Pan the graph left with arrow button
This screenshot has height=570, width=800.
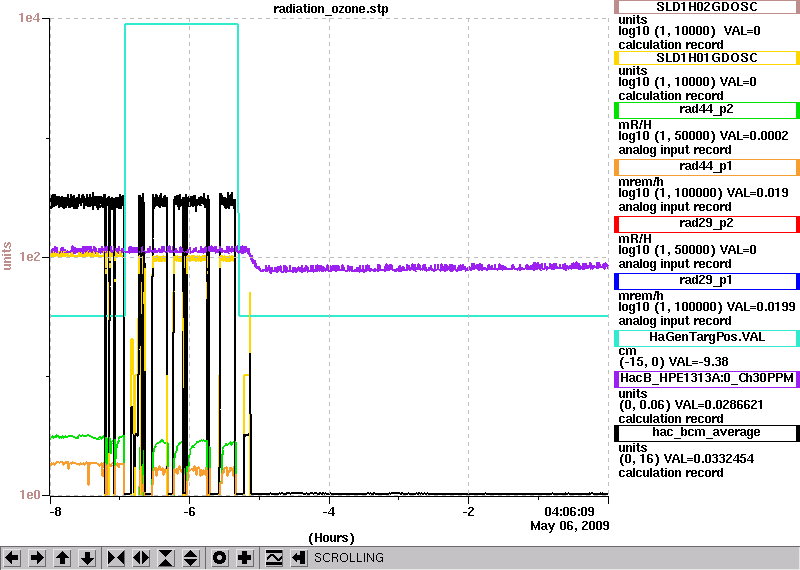12,558
